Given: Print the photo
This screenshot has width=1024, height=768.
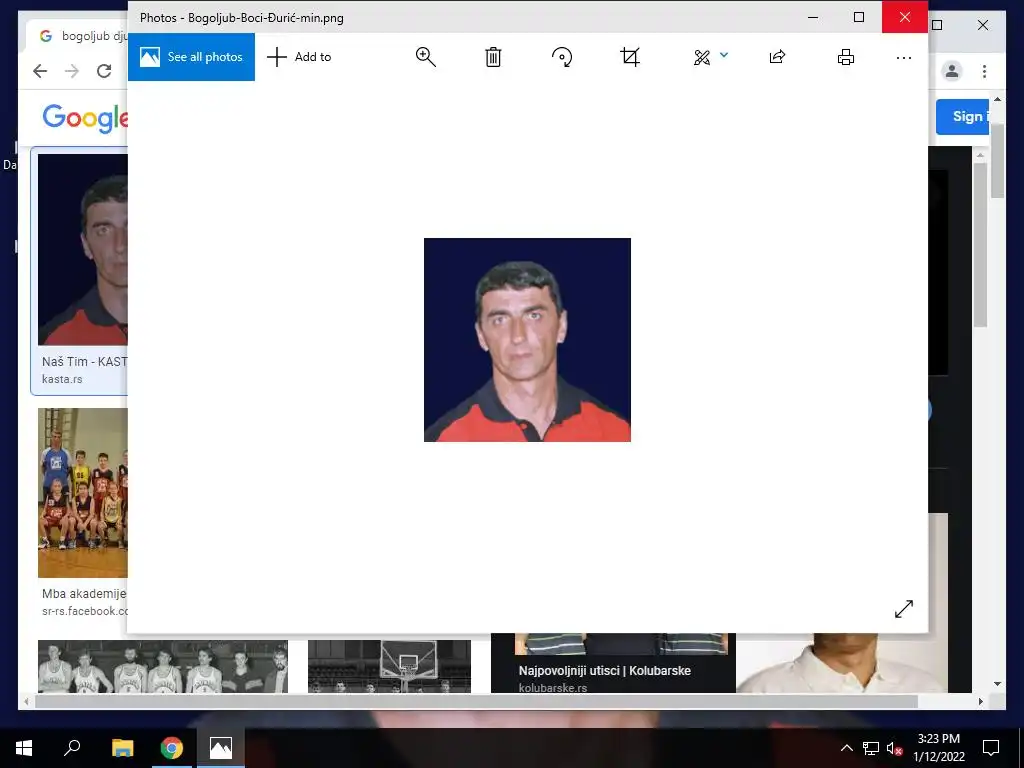Looking at the screenshot, I should (846, 57).
